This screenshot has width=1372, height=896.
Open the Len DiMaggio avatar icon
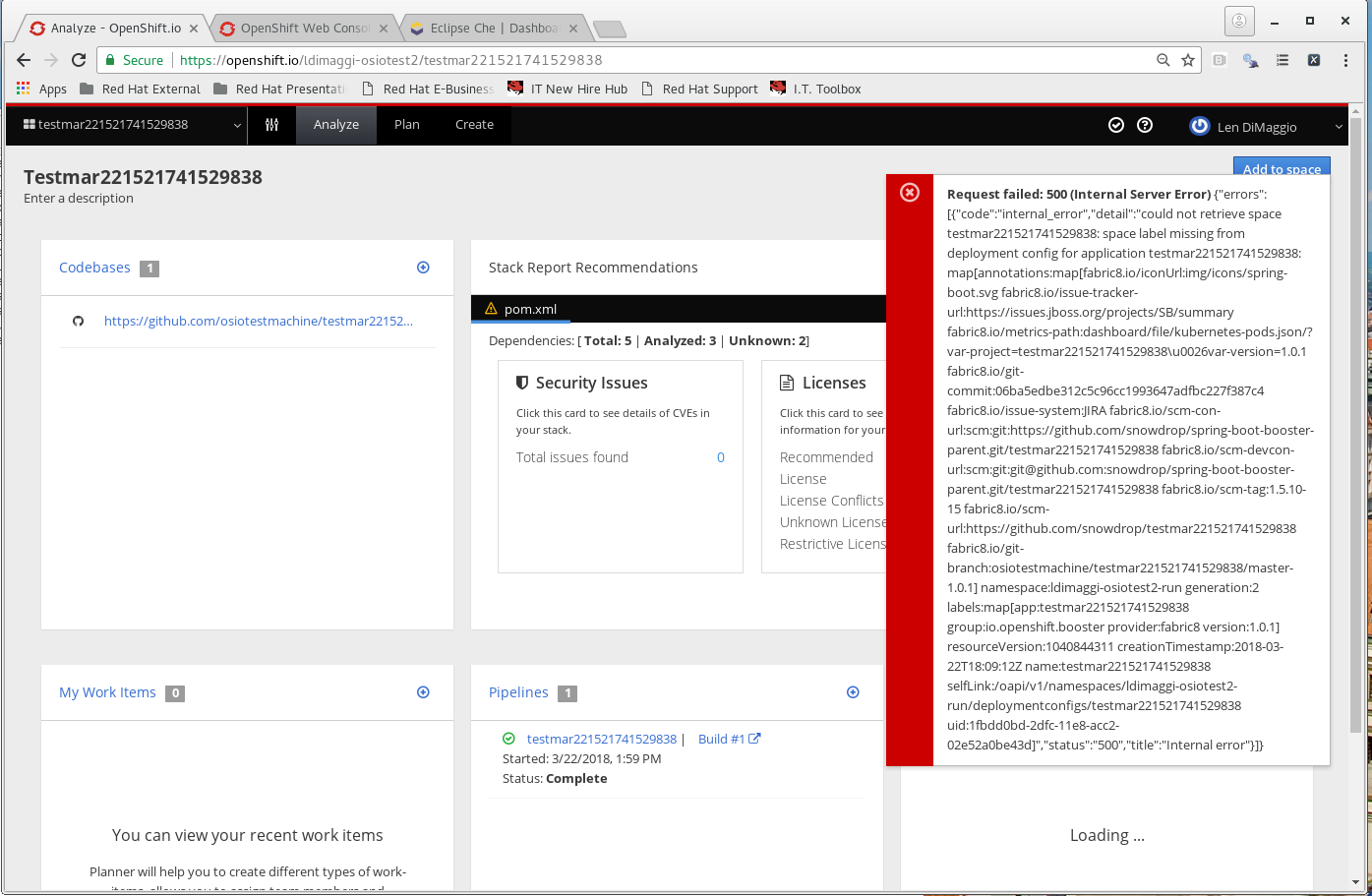[x=1199, y=126]
